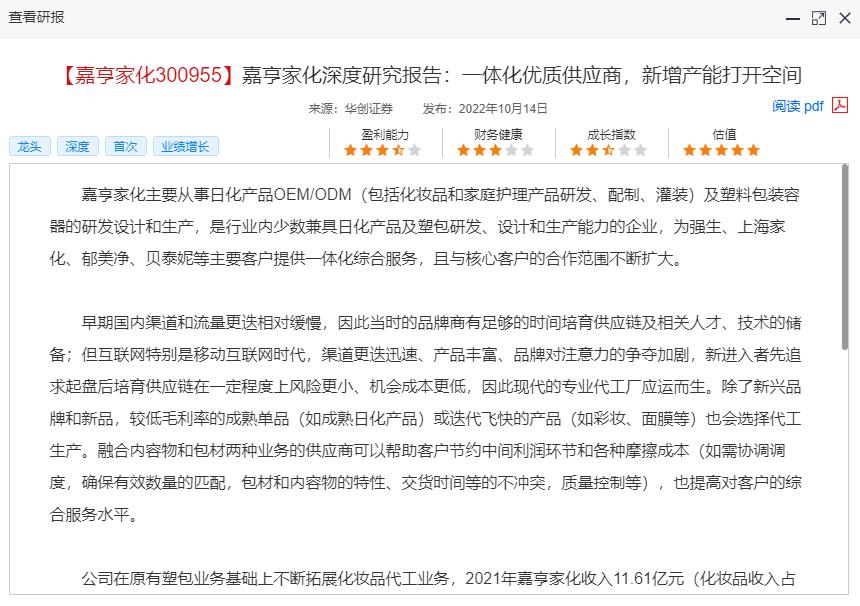Click the 来源: 华创证券 text
The width and height of the screenshot is (860, 606).
coord(350,109)
